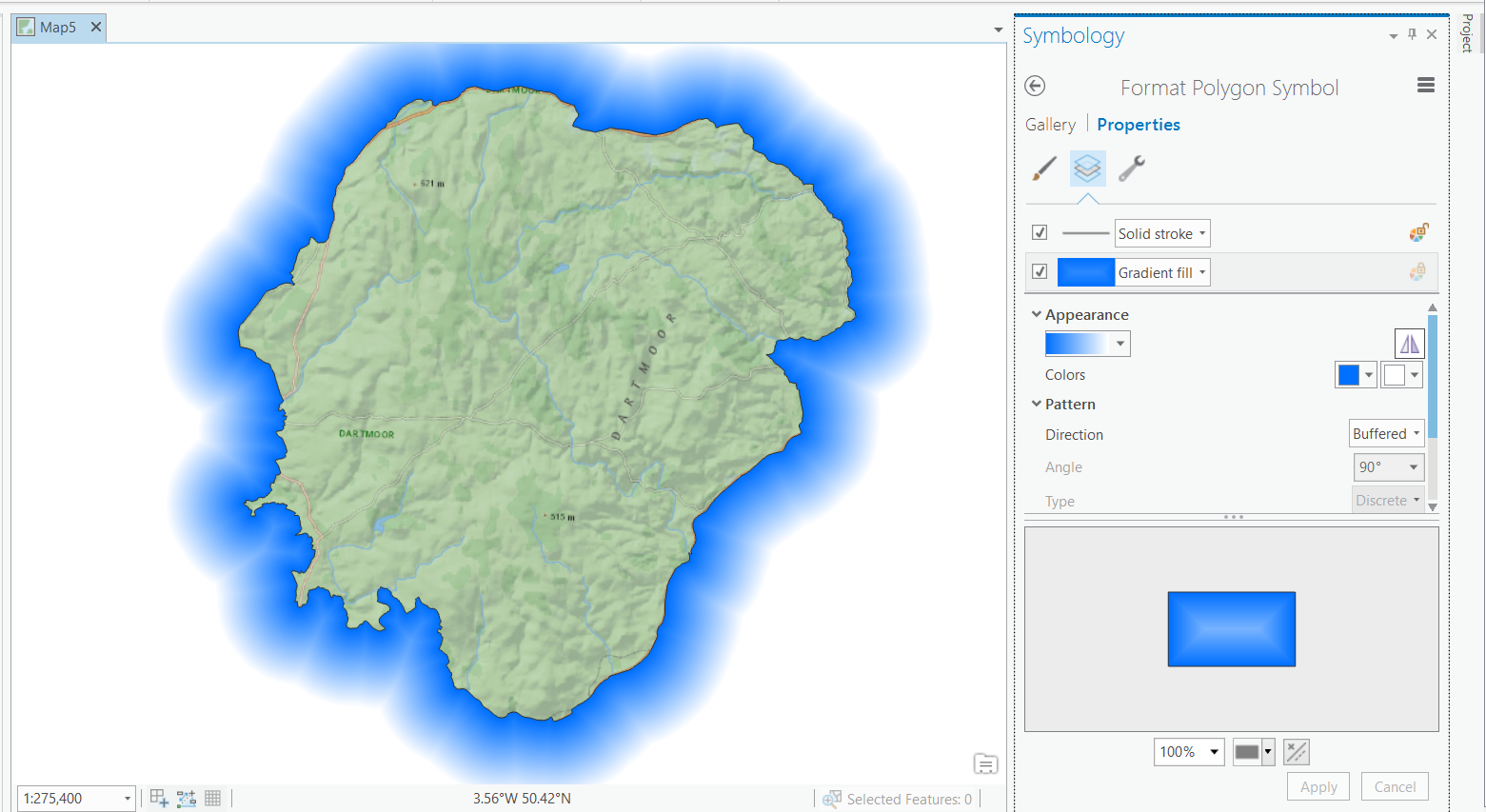Click the green DARTMOOR label on the map
The width and height of the screenshot is (1486, 812).
tap(367, 434)
